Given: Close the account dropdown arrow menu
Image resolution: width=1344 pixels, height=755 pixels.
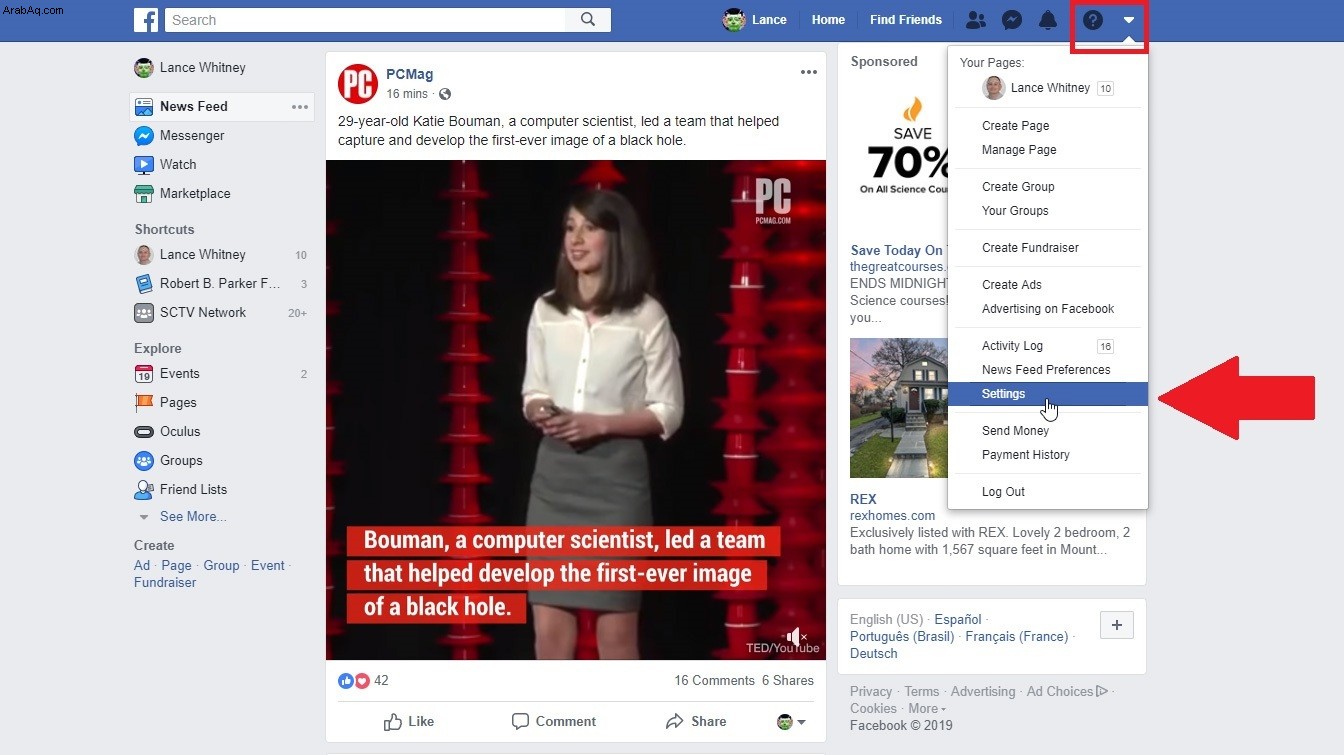Looking at the screenshot, I should click(x=1128, y=20).
